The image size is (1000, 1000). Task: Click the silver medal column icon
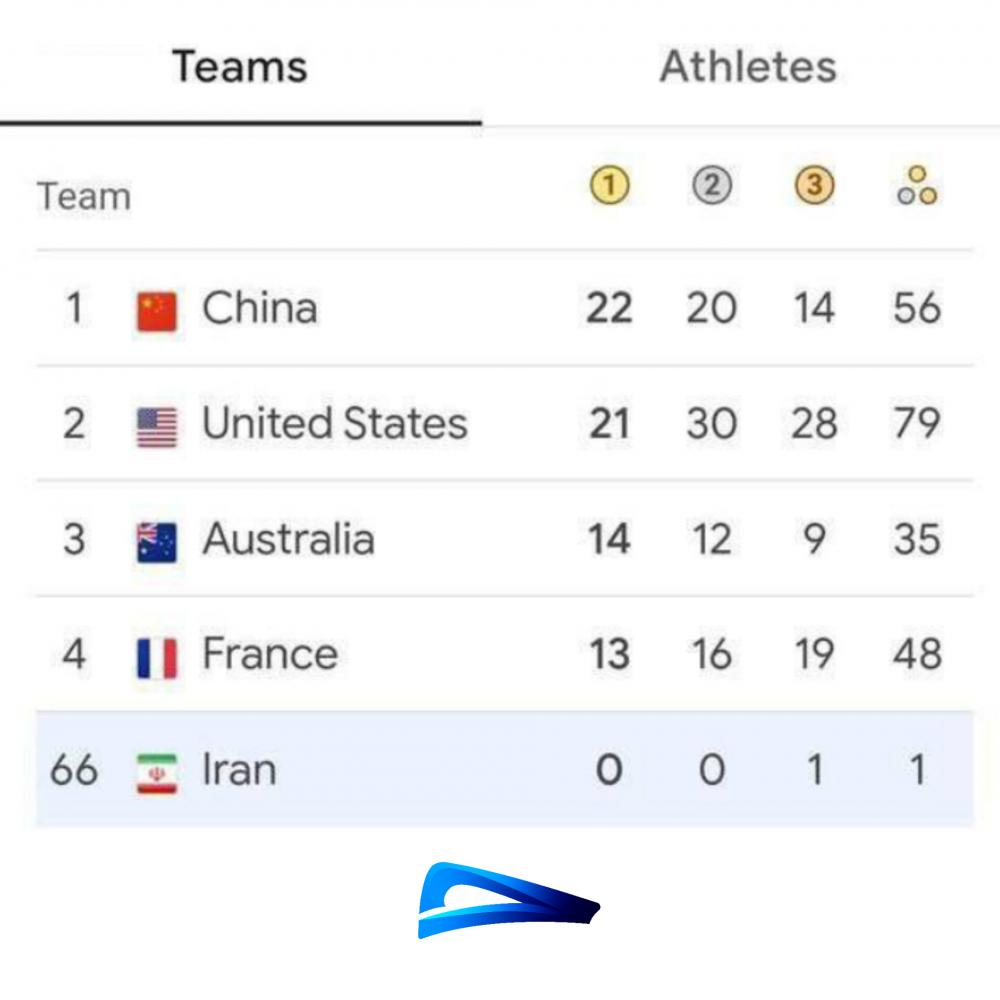click(x=712, y=186)
